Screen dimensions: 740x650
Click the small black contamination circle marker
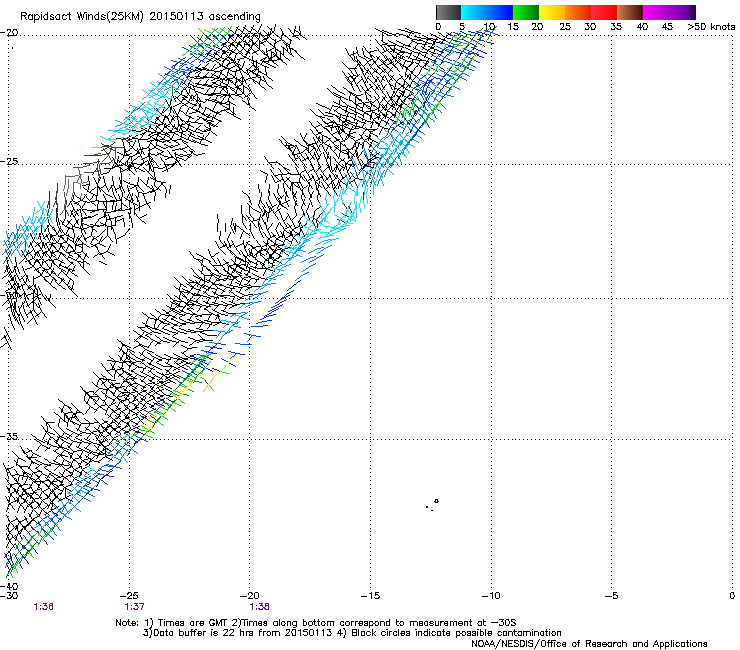click(437, 501)
